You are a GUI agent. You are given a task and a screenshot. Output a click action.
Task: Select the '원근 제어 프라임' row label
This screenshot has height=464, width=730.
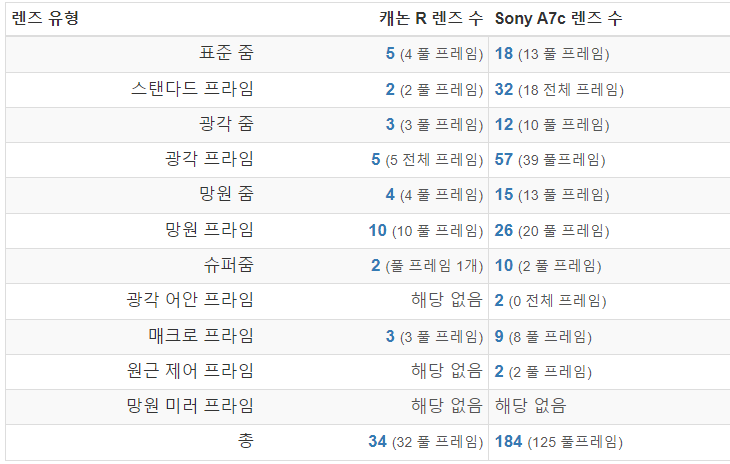click(190, 370)
